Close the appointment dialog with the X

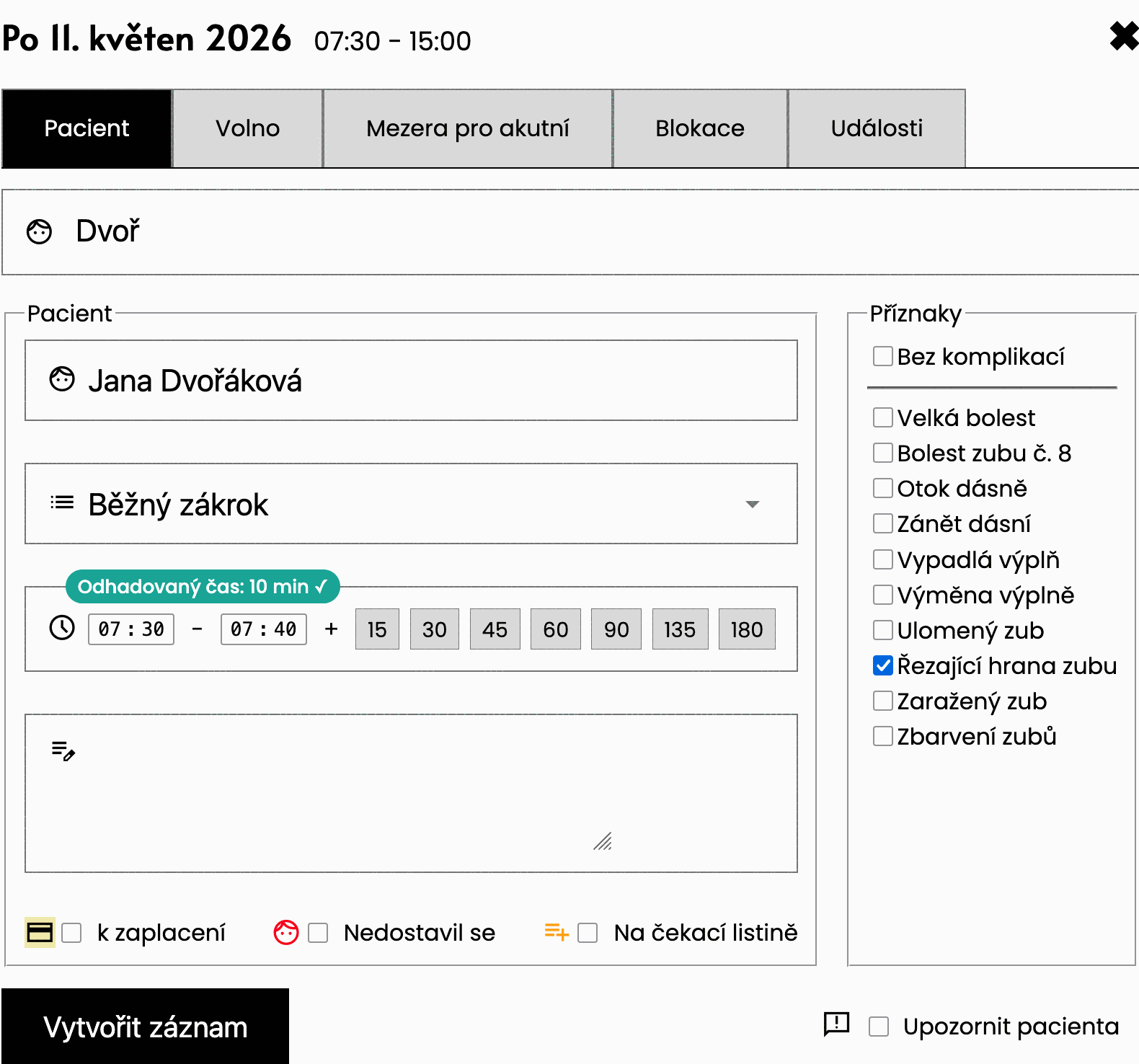(x=1124, y=36)
